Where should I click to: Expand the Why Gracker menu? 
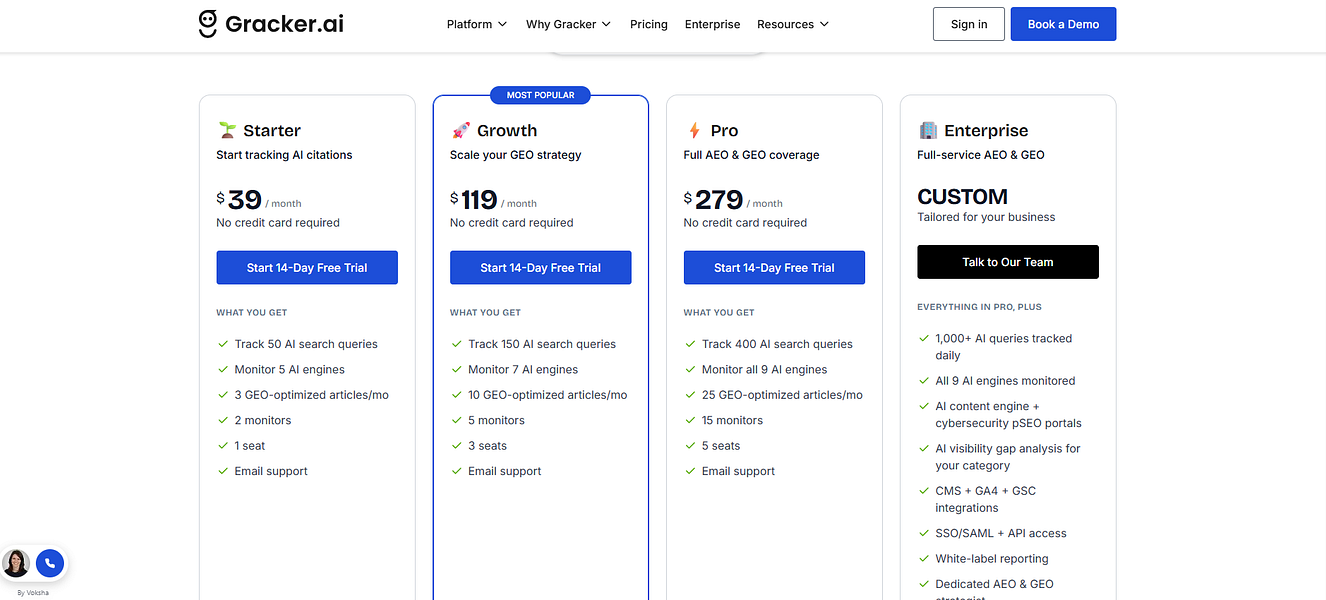click(x=568, y=24)
